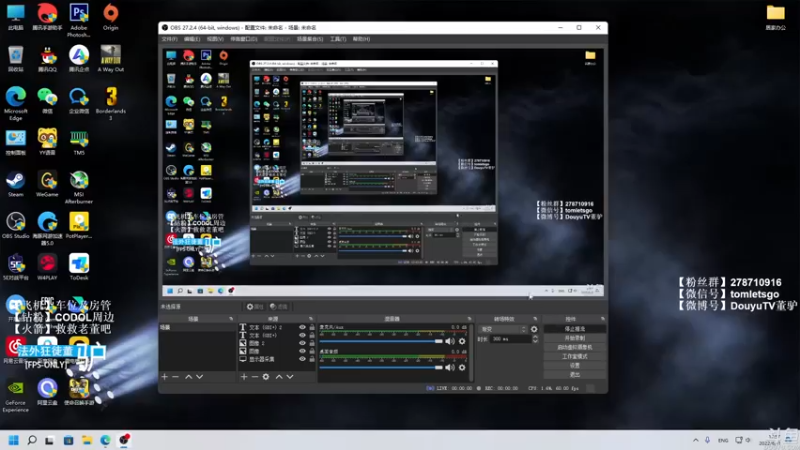The image size is (800, 450).
Task: Open 桌面音频 audio settings gear
Action: pyautogui.click(x=462, y=367)
